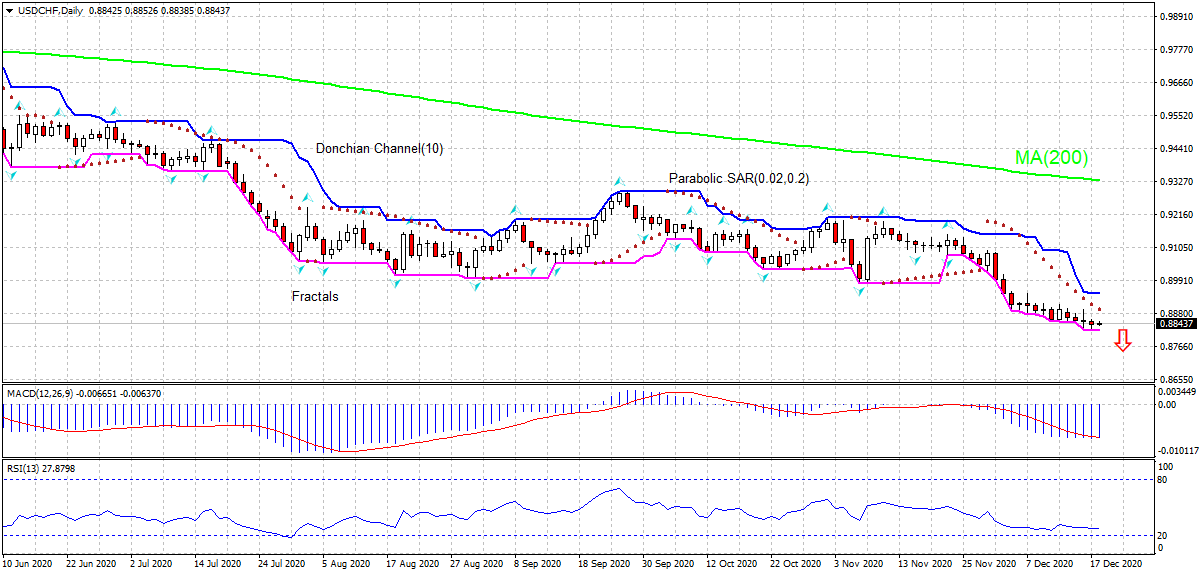Click MACD axis value -0.010117

tap(1176, 450)
